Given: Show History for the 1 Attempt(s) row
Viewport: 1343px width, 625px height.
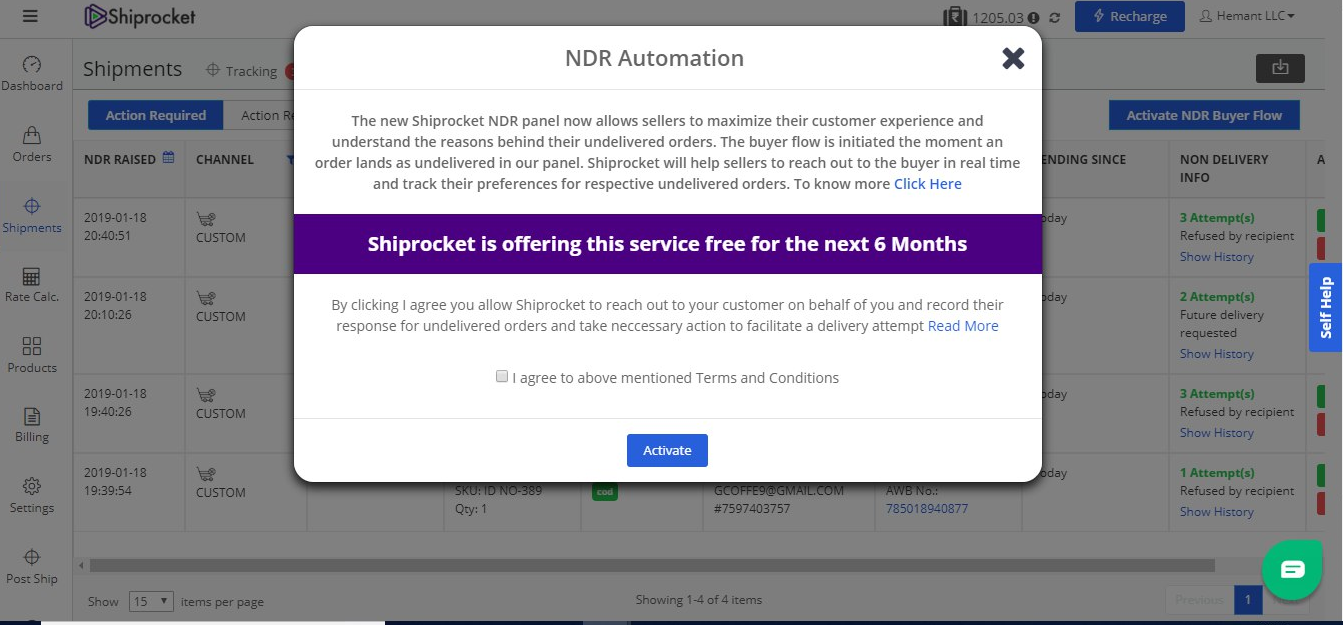Looking at the screenshot, I should (x=1216, y=512).
